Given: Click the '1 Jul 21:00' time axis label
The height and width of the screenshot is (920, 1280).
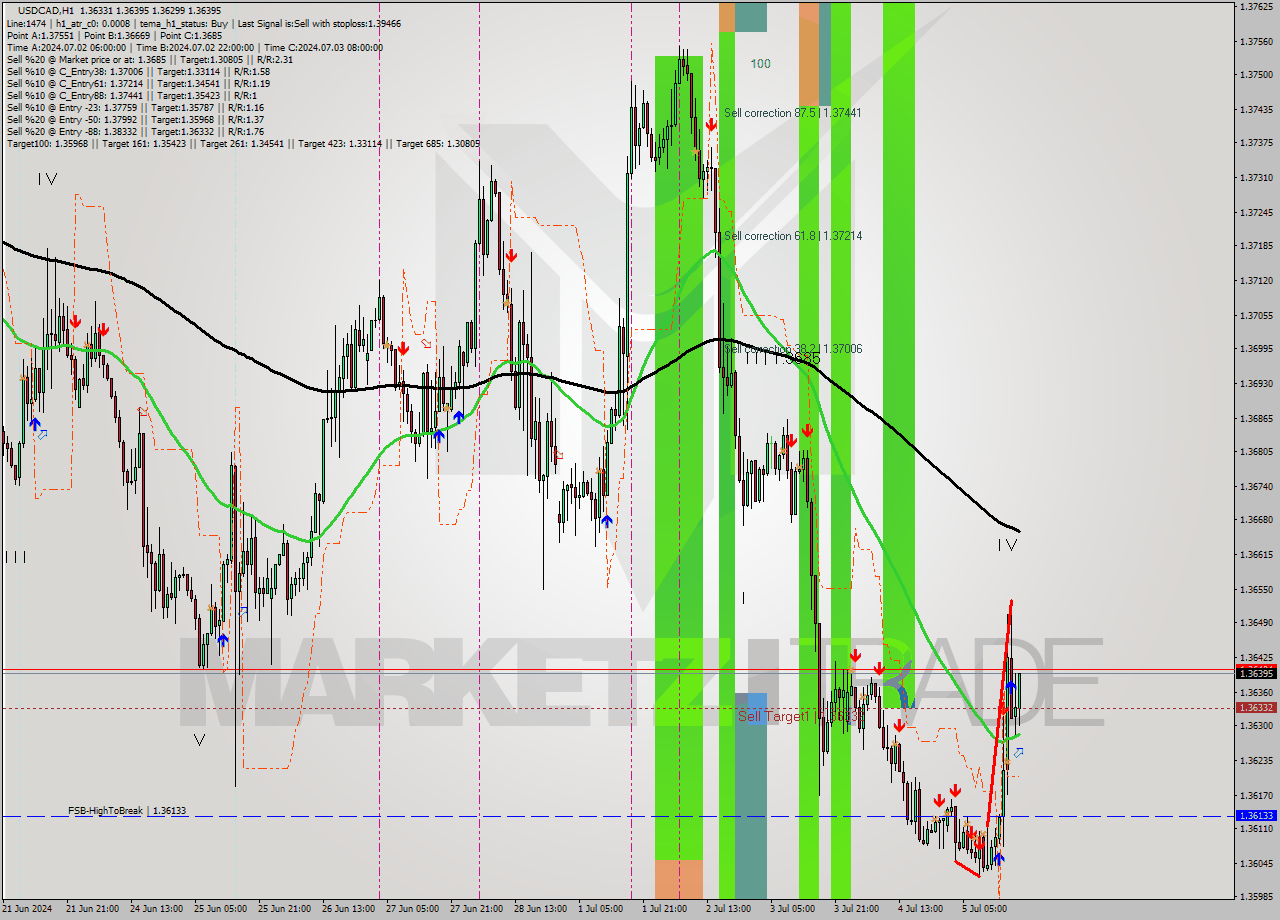Looking at the screenshot, I should (664, 909).
